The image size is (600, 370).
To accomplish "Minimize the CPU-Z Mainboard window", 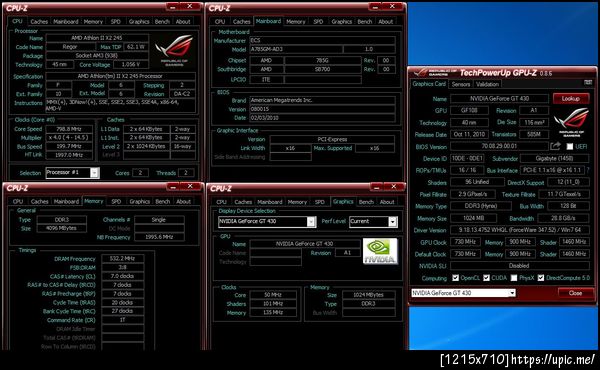I will click(x=375, y=7).
